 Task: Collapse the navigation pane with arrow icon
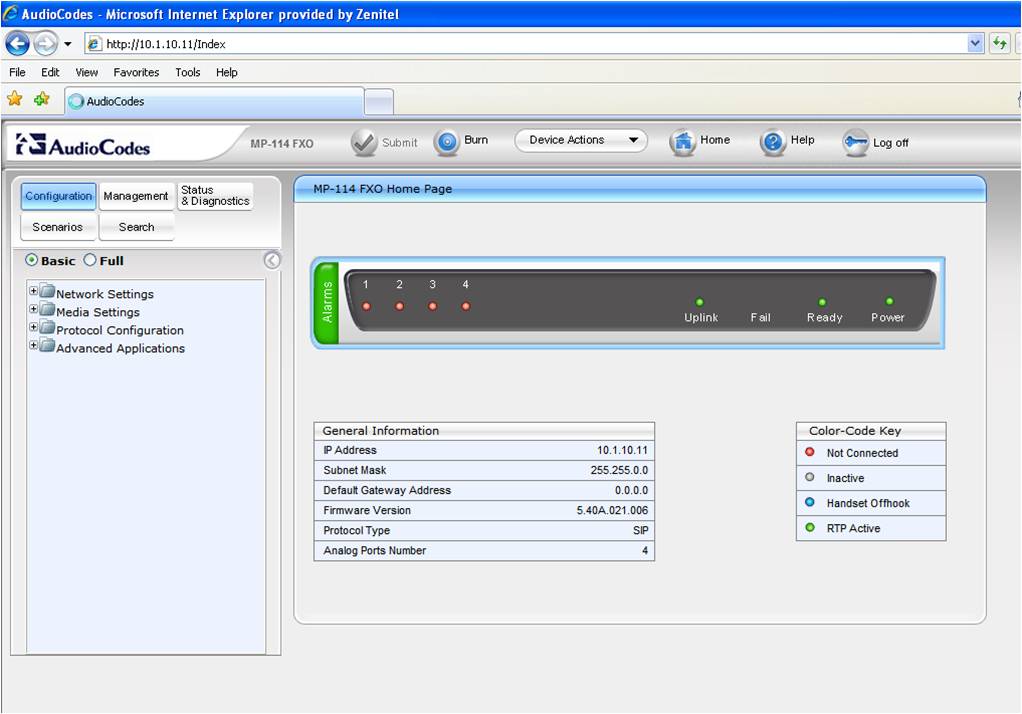pyautogui.click(x=272, y=260)
